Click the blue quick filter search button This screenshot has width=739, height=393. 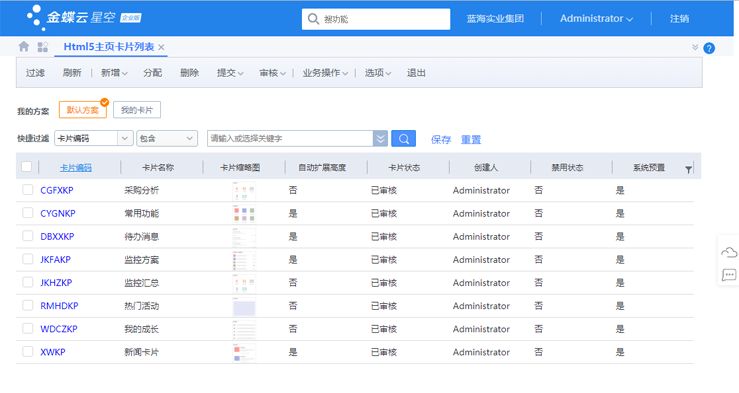(x=403, y=139)
